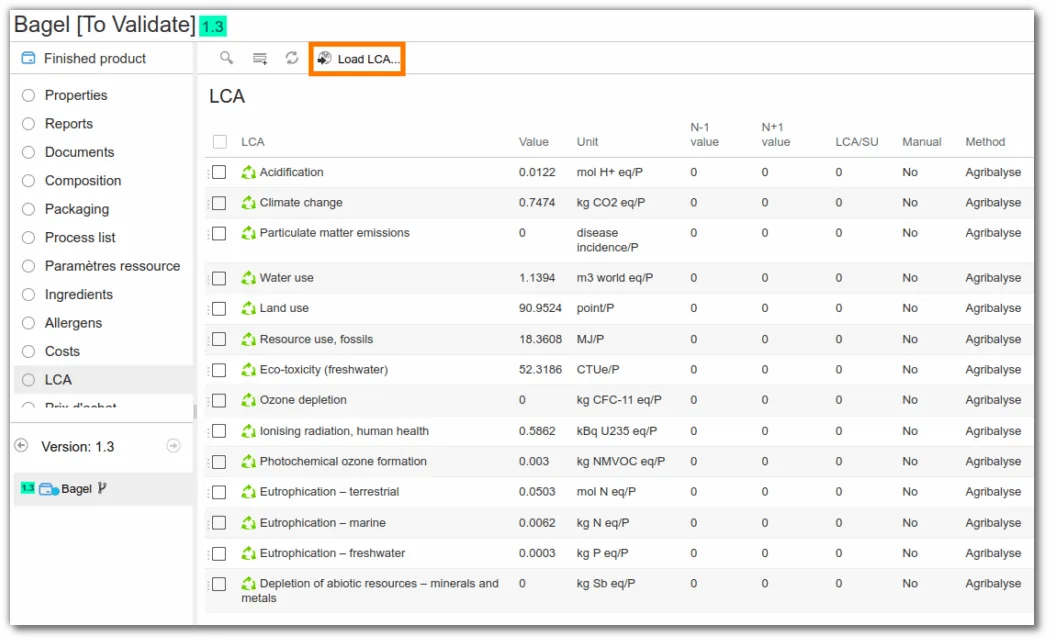Check the Resource use, fossils checkbox
This screenshot has width=1050, height=641.
pos(219,339)
